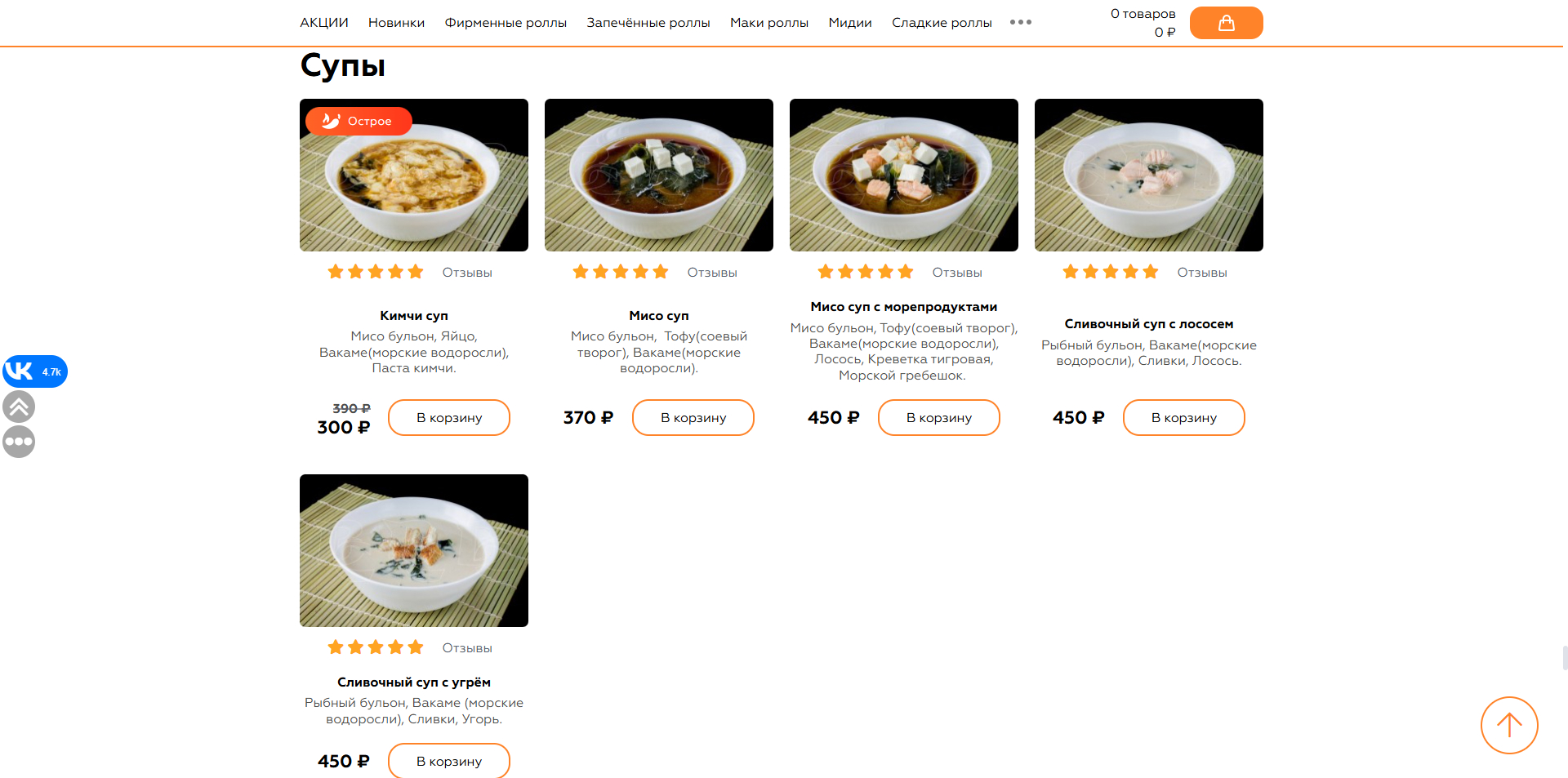
Task: Open the АКЦИИ menu section
Action: tap(324, 23)
